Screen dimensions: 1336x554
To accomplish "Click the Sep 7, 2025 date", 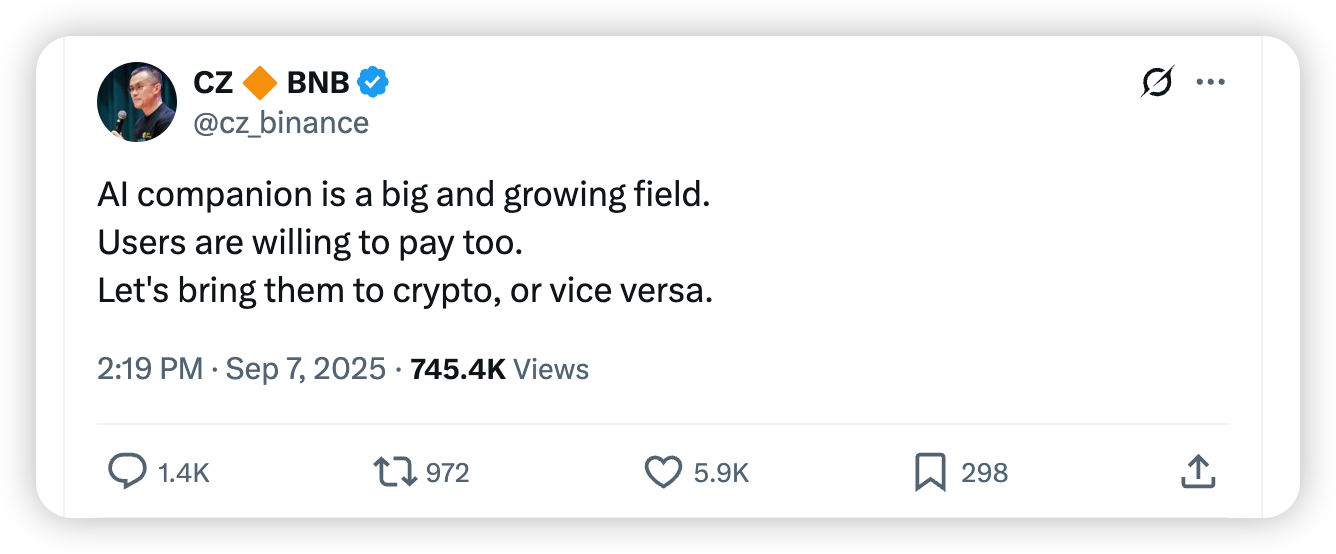I will (306, 369).
